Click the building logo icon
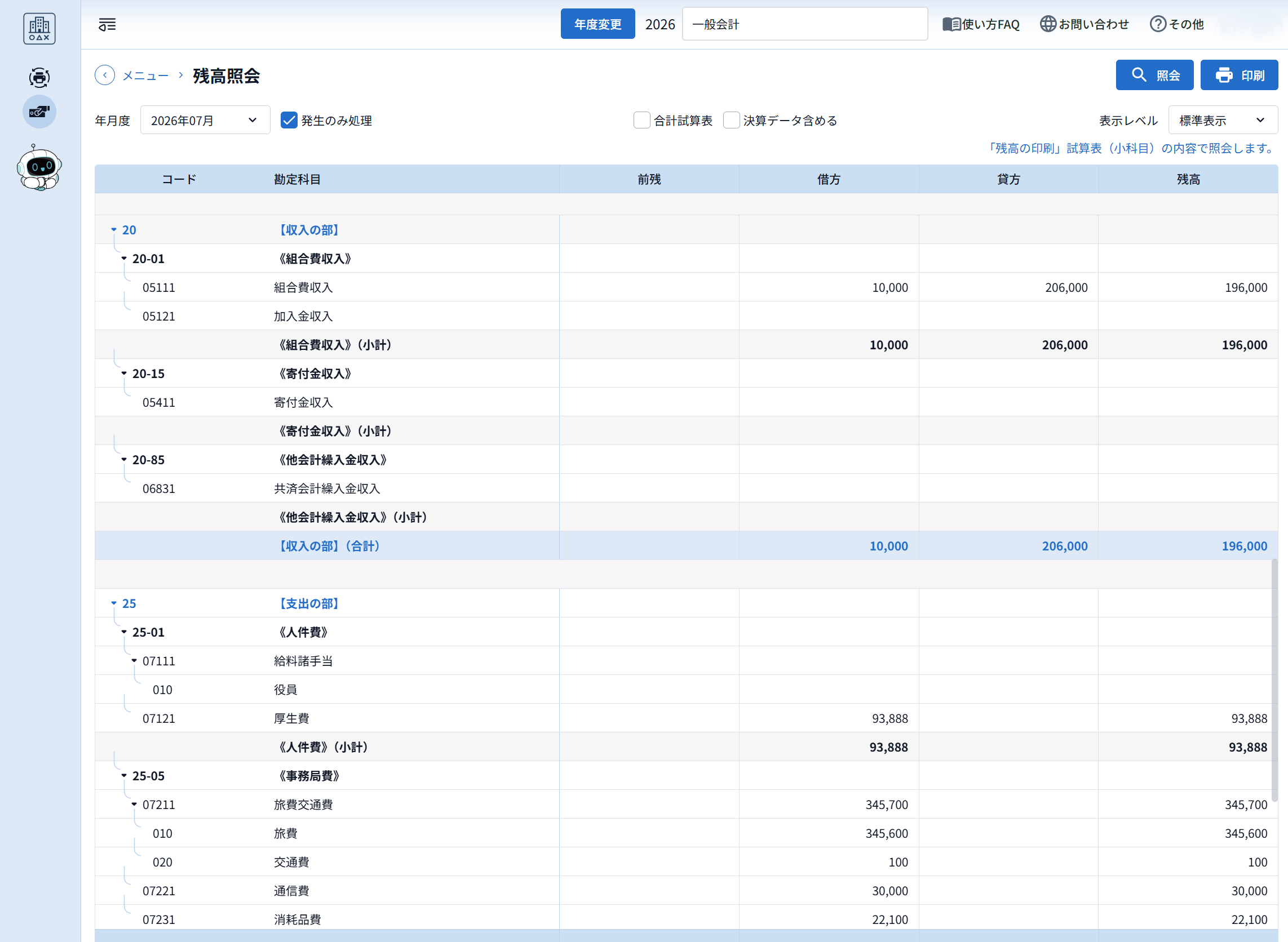1288x942 pixels. (x=39, y=28)
